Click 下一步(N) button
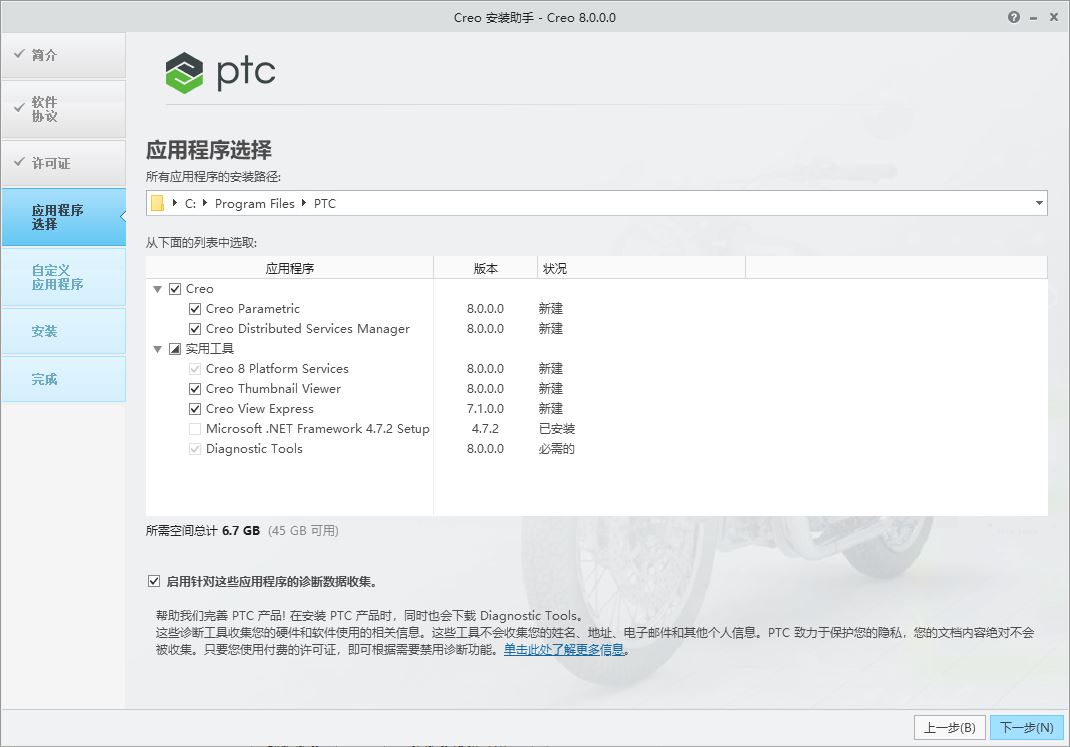The height and width of the screenshot is (747, 1070). [1026, 727]
